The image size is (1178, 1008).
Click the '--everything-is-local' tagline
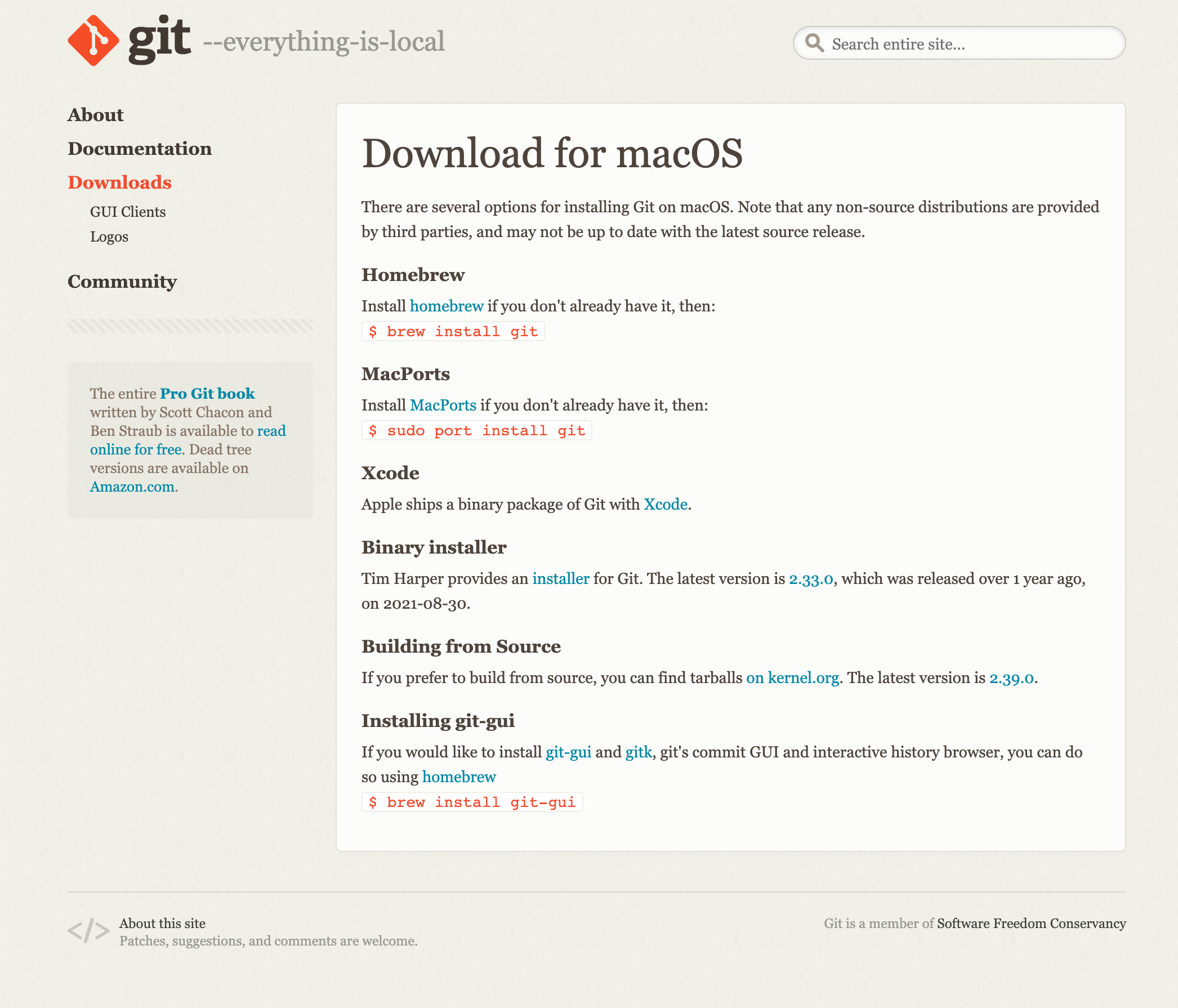pos(324,42)
